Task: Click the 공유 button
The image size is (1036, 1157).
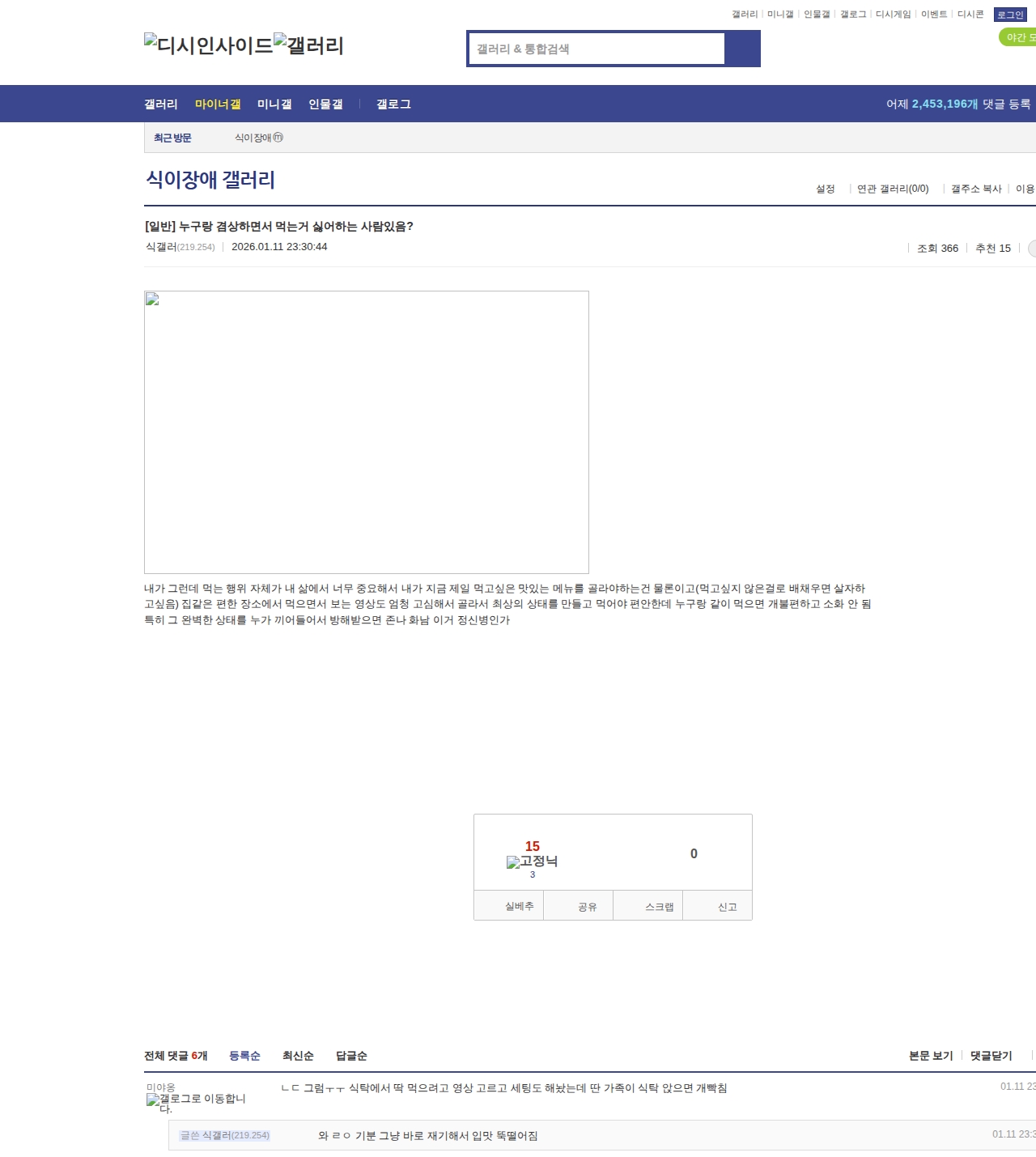Action: [x=578, y=906]
